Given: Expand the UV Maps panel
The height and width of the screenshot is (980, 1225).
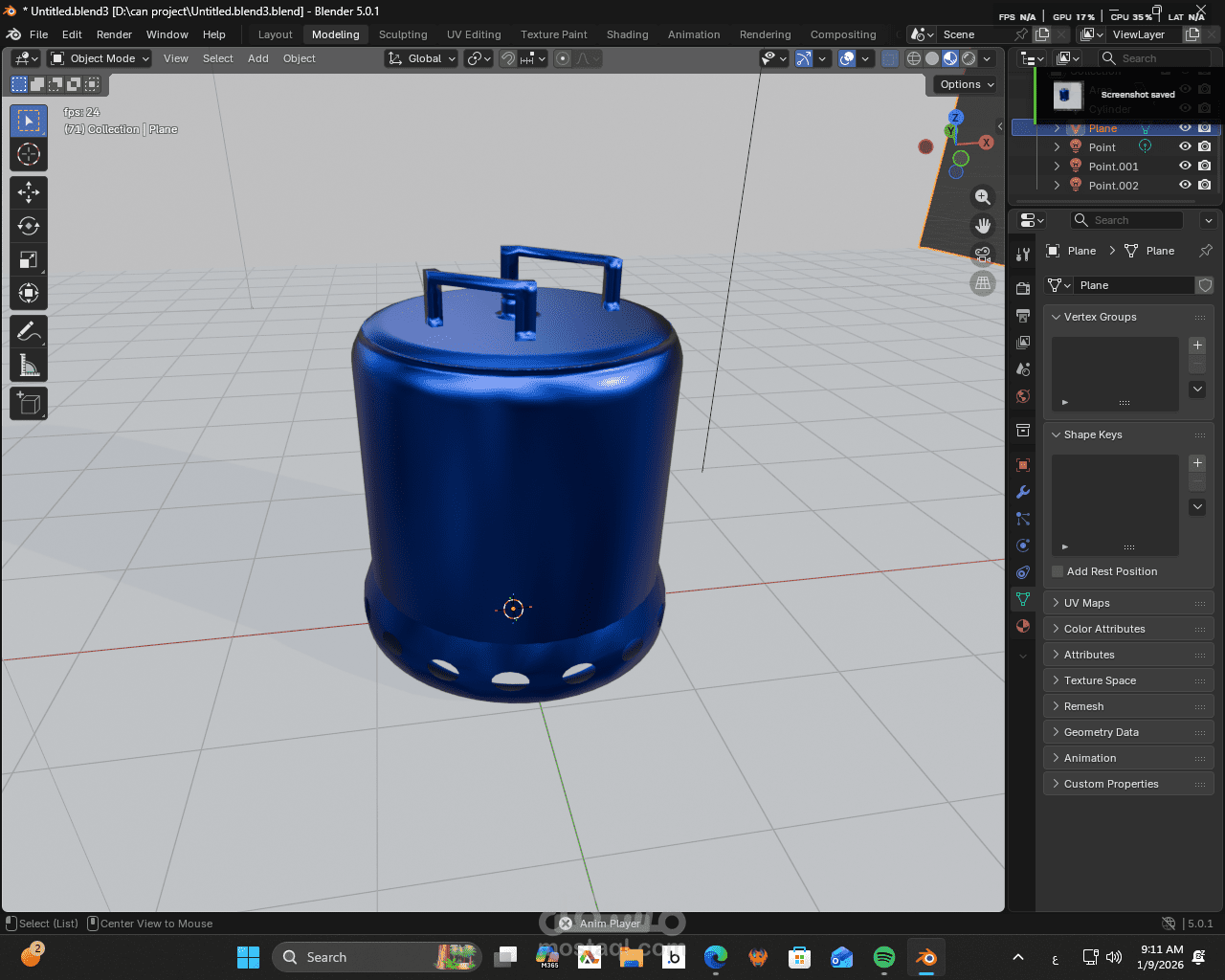Looking at the screenshot, I should [x=1086, y=603].
